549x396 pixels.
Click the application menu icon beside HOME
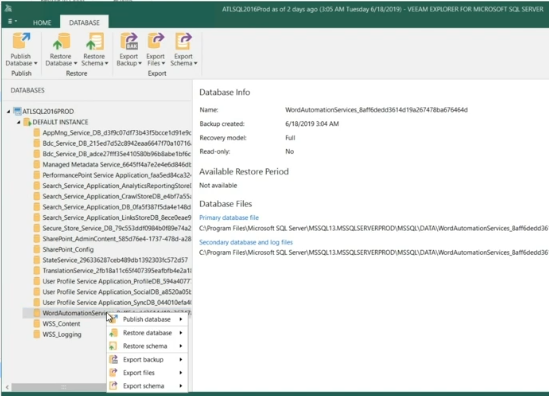click(12, 22)
